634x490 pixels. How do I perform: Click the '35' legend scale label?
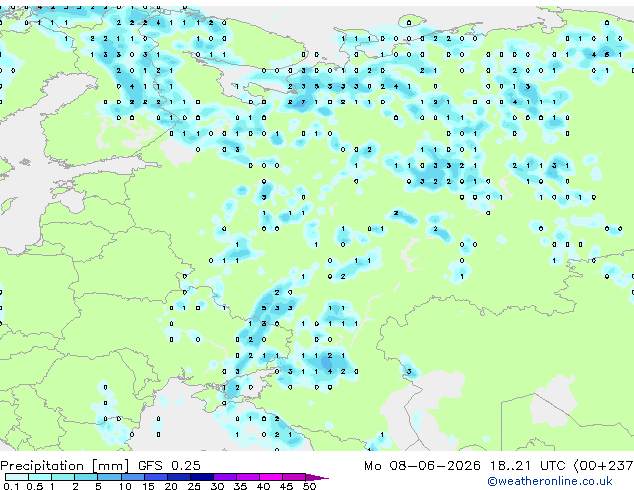(x=240, y=486)
